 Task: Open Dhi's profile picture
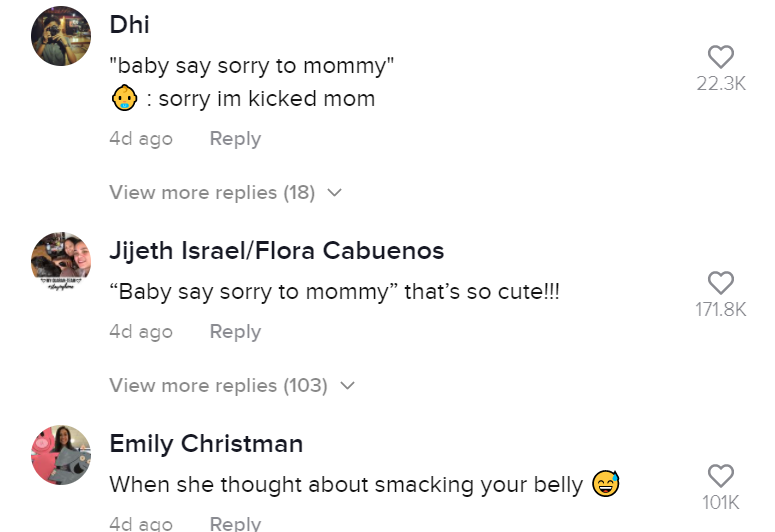coord(61,35)
